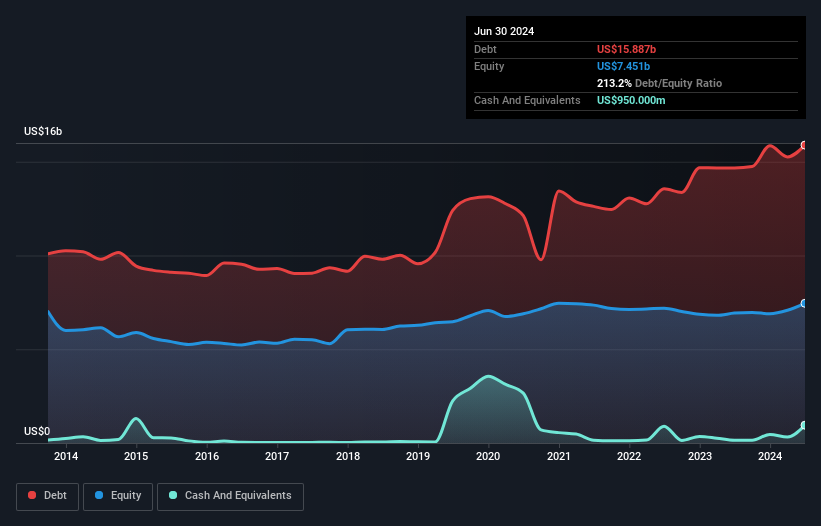Click the 2022 x-axis label
The image size is (821, 526).
pos(629,456)
